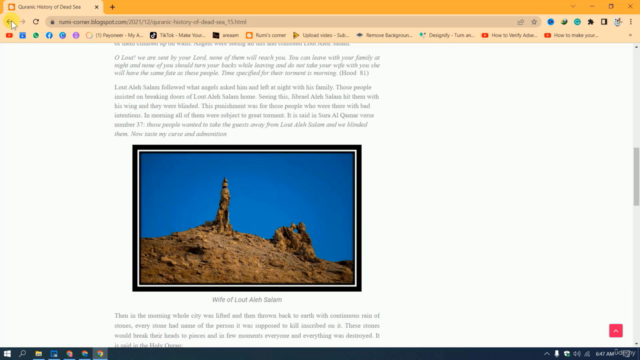The width and height of the screenshot is (640, 360).
Task: Show hidden system tray icons
Action: point(547,354)
